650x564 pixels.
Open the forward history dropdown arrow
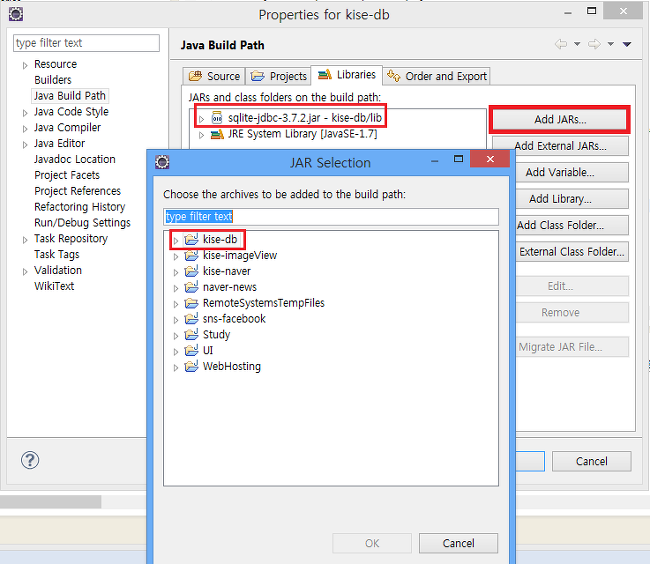(x=611, y=44)
